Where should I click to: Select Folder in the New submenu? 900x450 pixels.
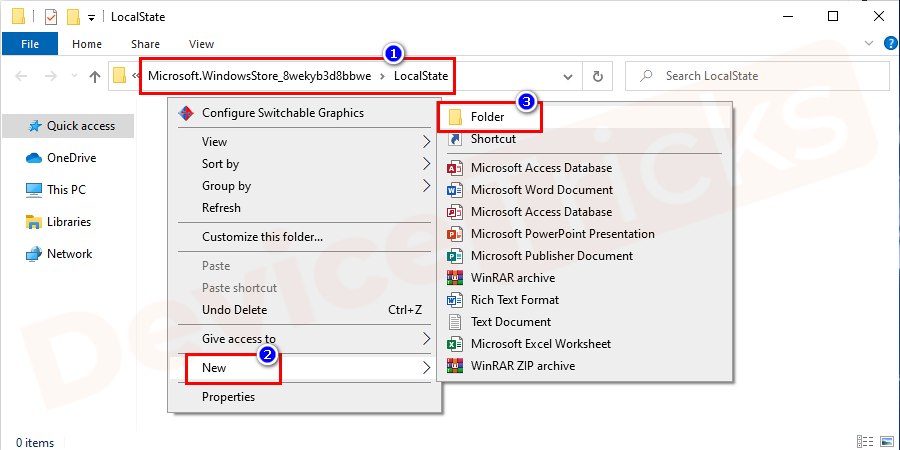(x=487, y=117)
